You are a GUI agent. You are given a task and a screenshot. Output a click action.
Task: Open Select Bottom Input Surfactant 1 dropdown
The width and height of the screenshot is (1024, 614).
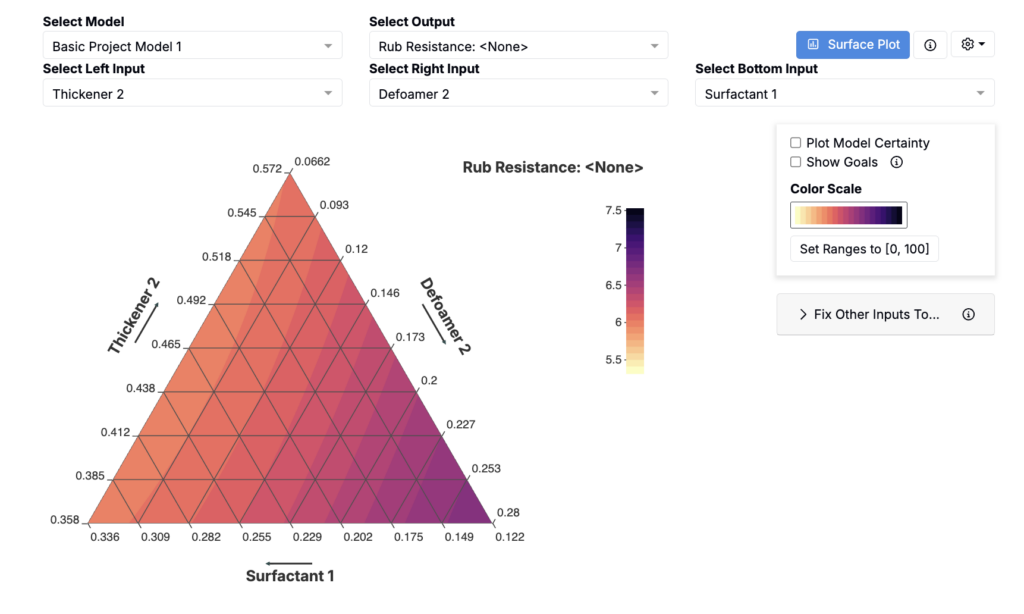tap(844, 93)
